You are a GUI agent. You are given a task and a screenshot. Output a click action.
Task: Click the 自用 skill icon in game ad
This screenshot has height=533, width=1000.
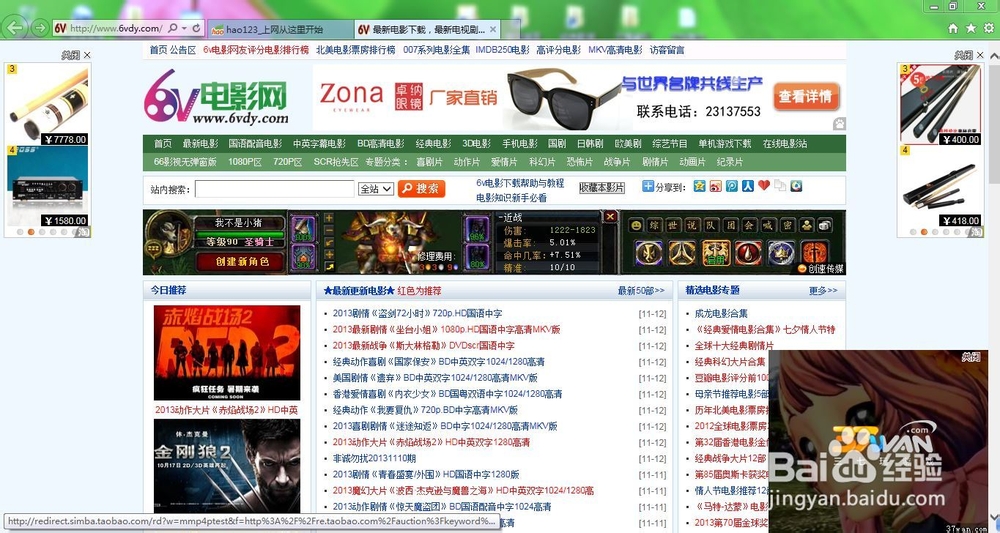[716, 253]
